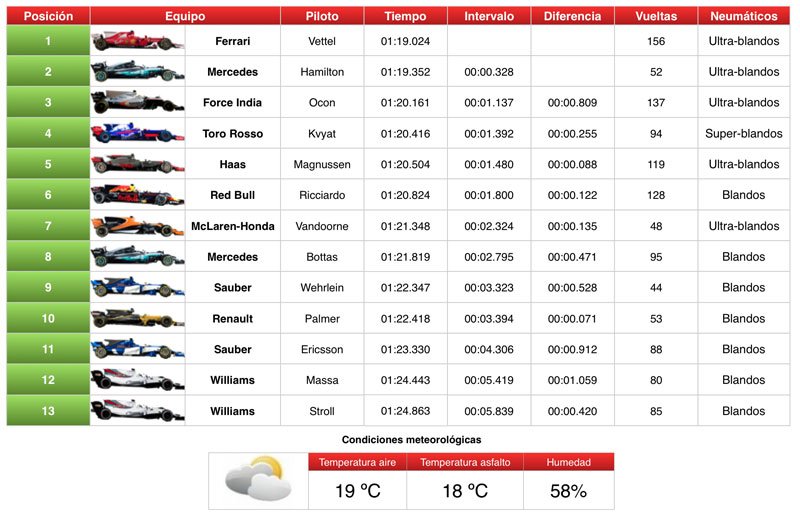The width and height of the screenshot is (800, 515).
Task: Click Ericsson's Sauber car image
Action: tap(138, 349)
